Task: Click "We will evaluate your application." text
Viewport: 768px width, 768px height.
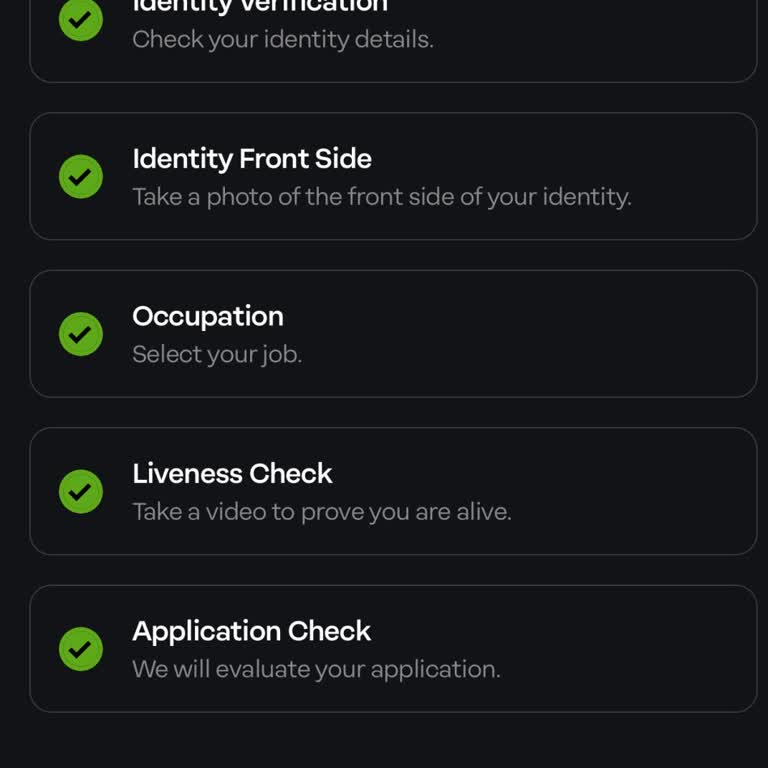Action: [316, 669]
